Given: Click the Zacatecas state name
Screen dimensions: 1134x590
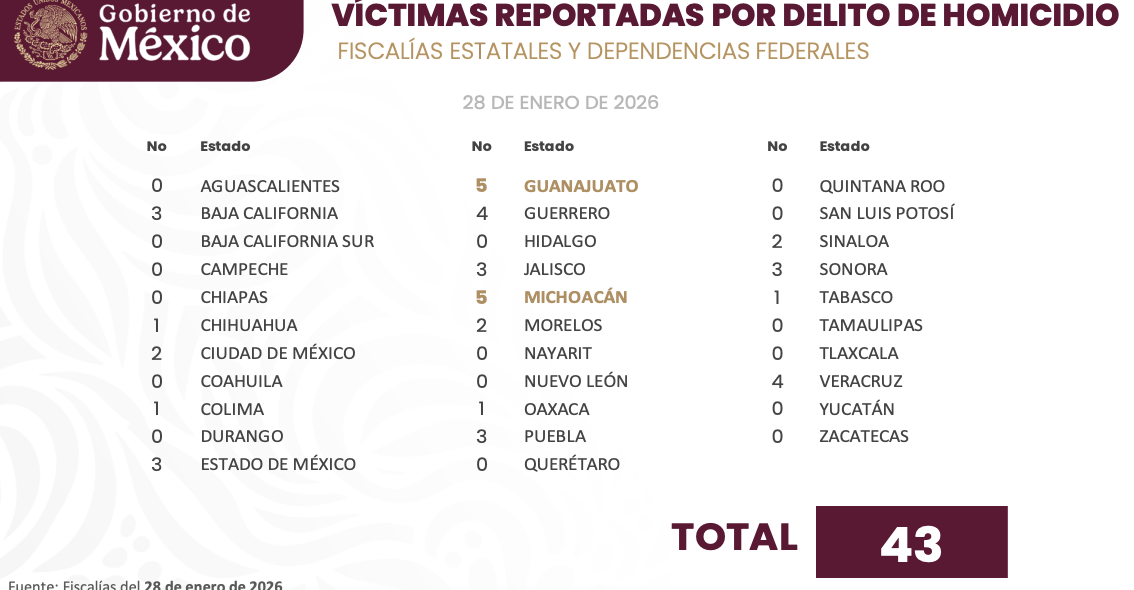Looking at the screenshot, I should click(x=863, y=436).
